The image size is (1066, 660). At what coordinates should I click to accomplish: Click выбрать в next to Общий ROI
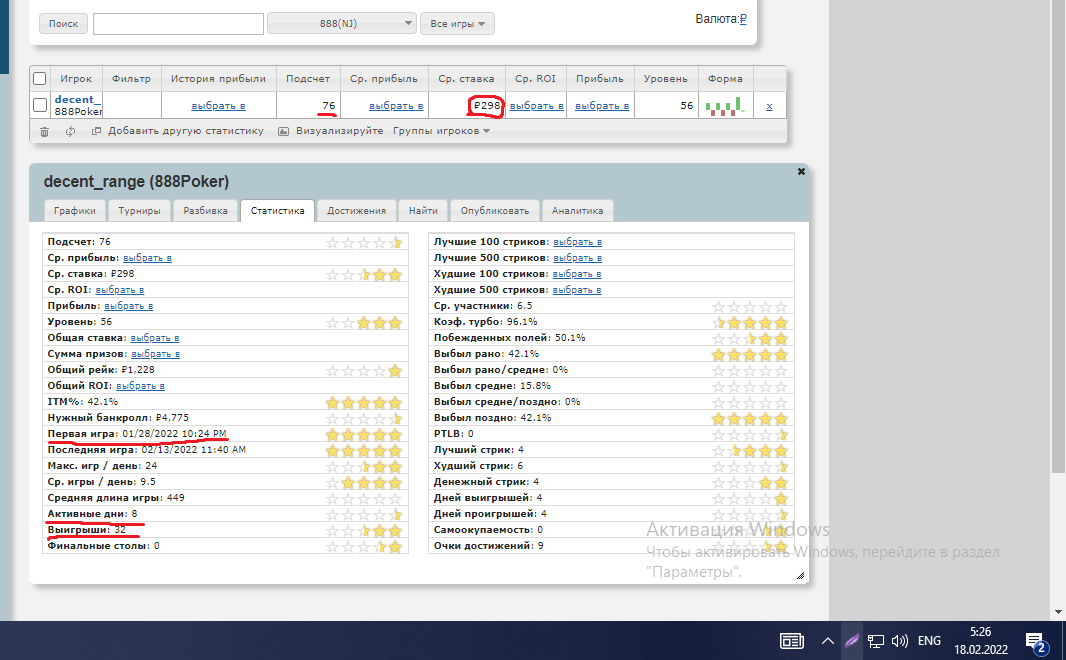tap(140, 385)
